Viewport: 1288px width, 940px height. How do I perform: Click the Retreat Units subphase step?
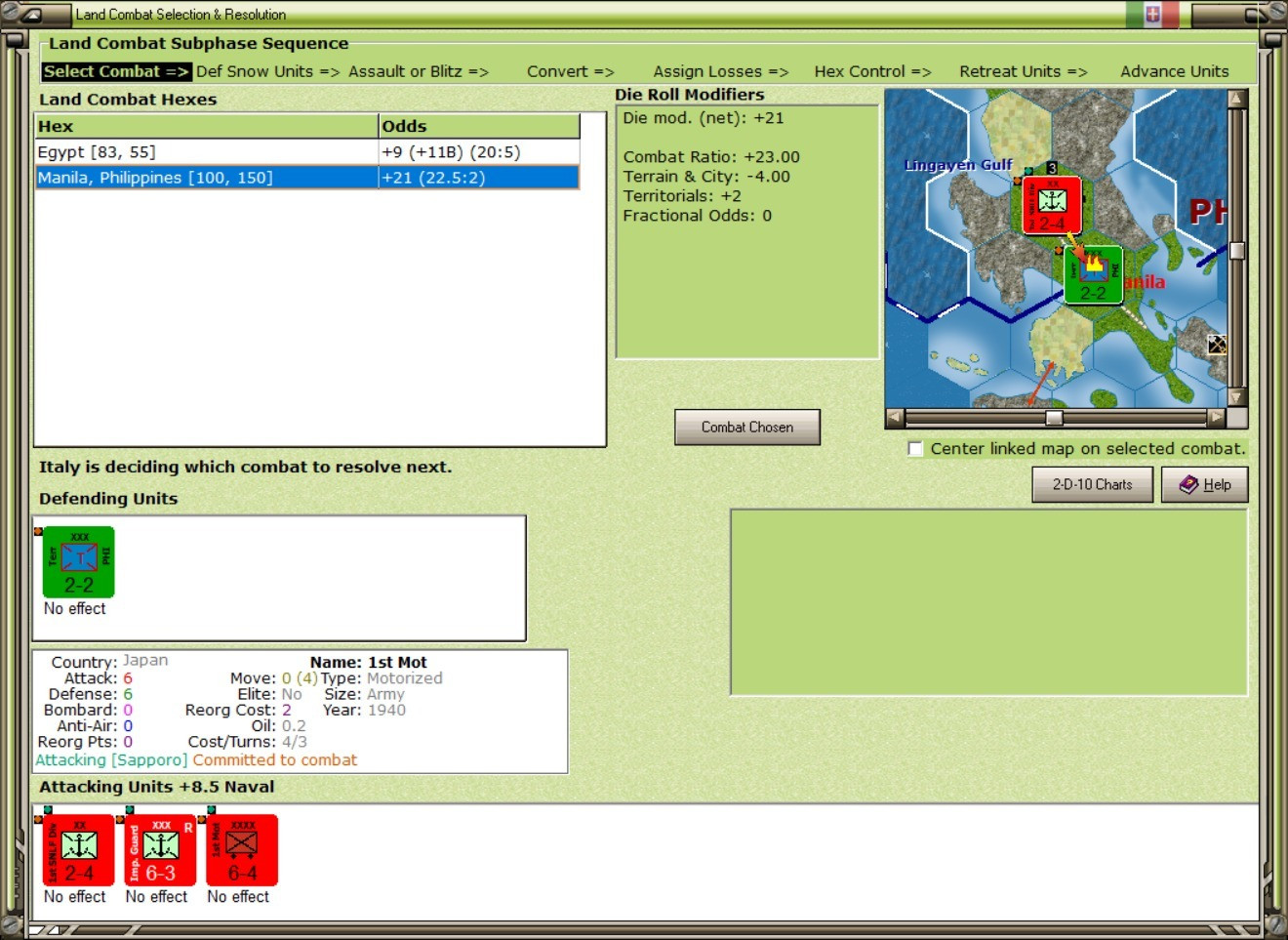[1023, 71]
